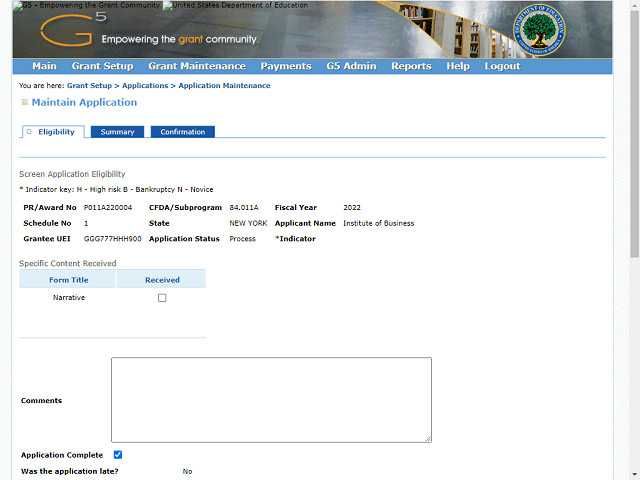Screen dimensions: 640x480
Task: Click the Logout link
Action: pyautogui.click(x=502, y=66)
